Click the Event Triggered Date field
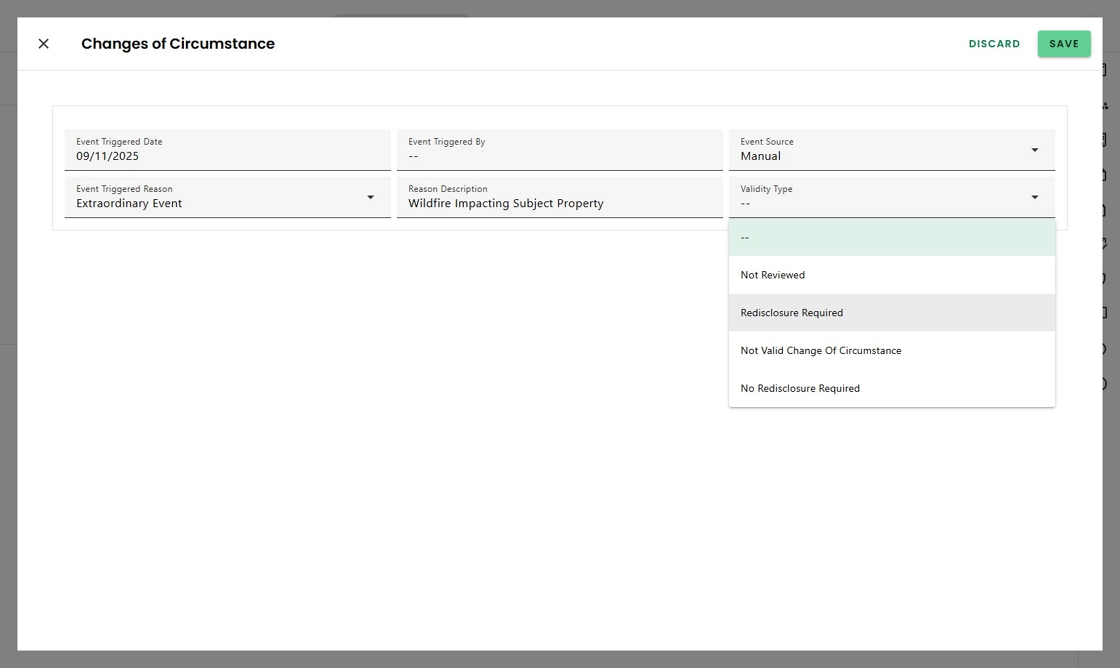Viewport: 1120px width, 668px height. coord(227,150)
